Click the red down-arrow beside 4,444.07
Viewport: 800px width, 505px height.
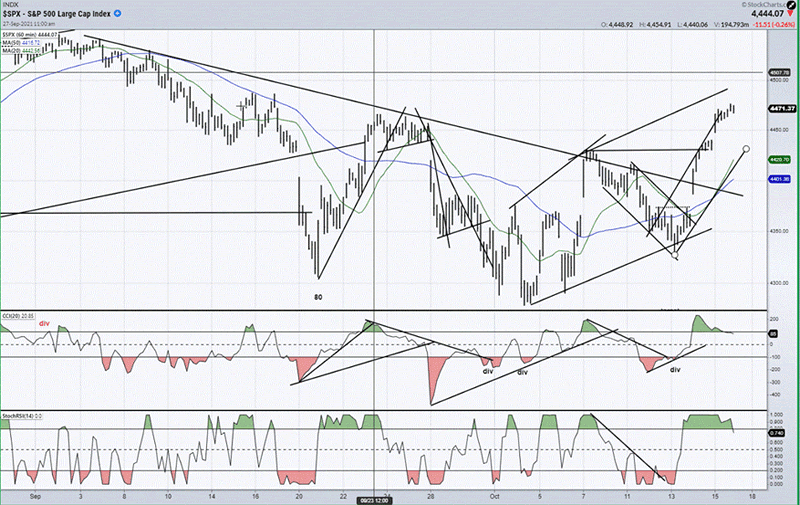pyautogui.click(x=791, y=14)
